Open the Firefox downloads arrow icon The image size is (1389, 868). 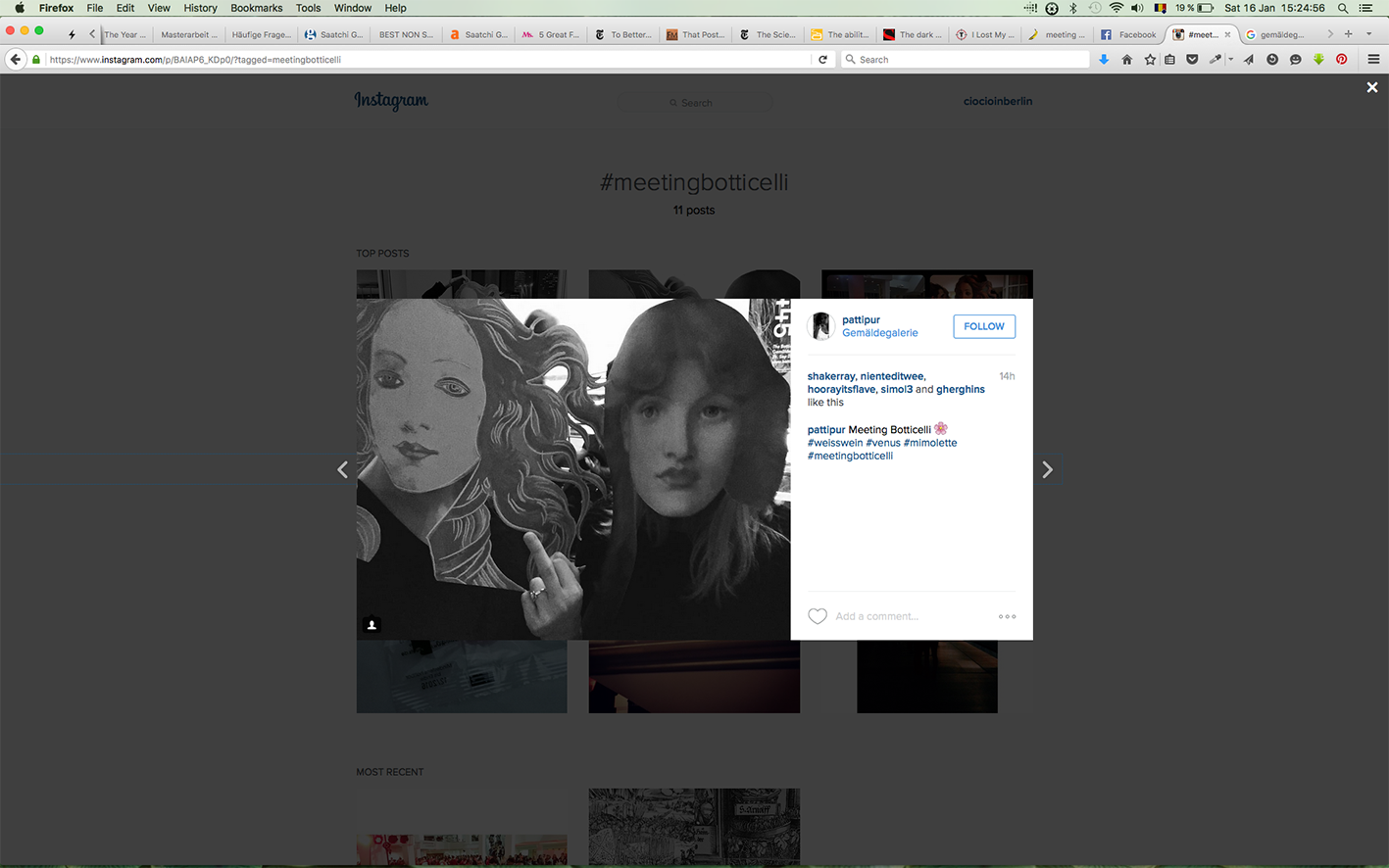click(1104, 60)
